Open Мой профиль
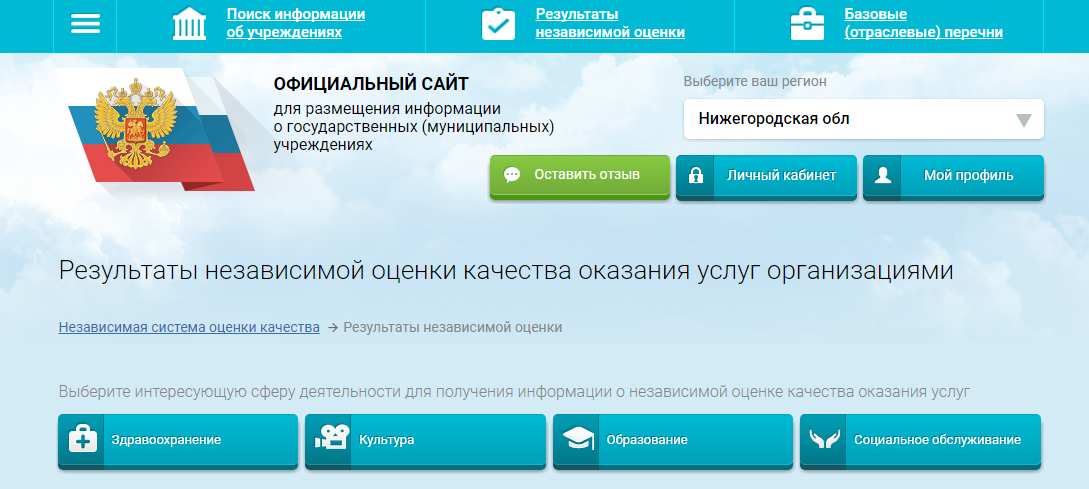 (953, 177)
